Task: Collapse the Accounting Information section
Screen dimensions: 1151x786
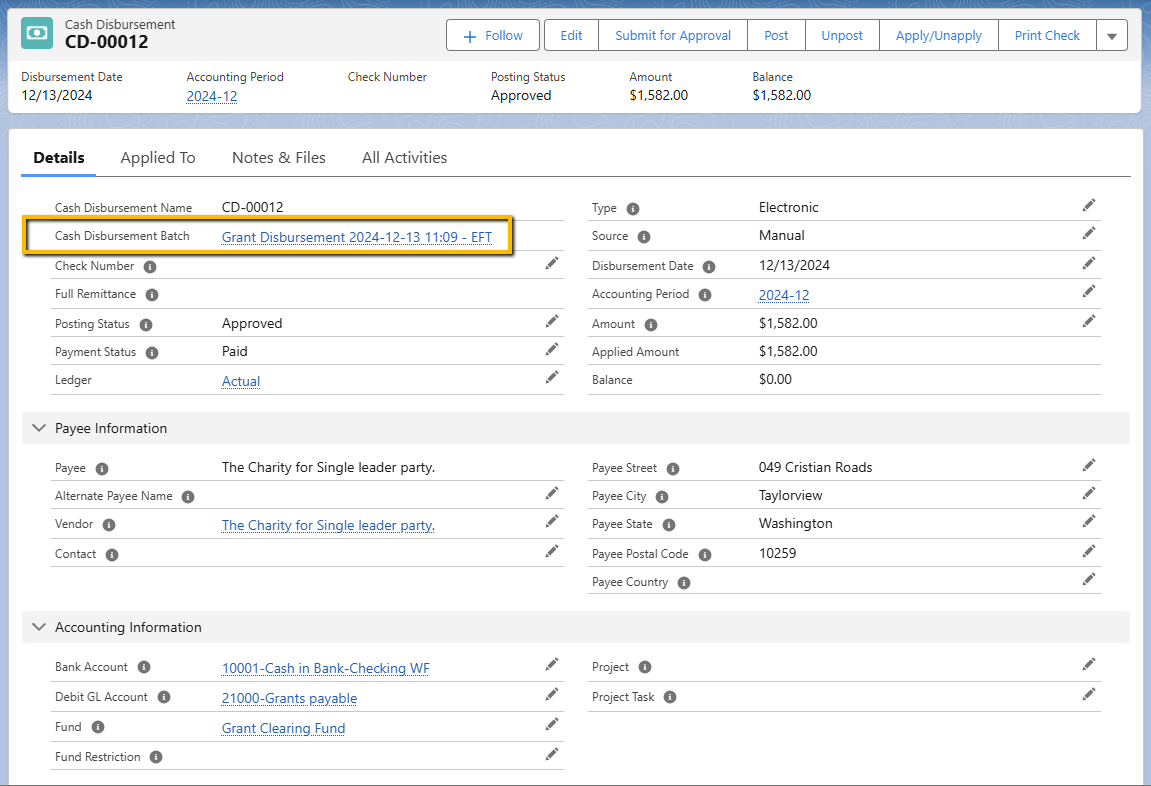Action: click(39, 627)
